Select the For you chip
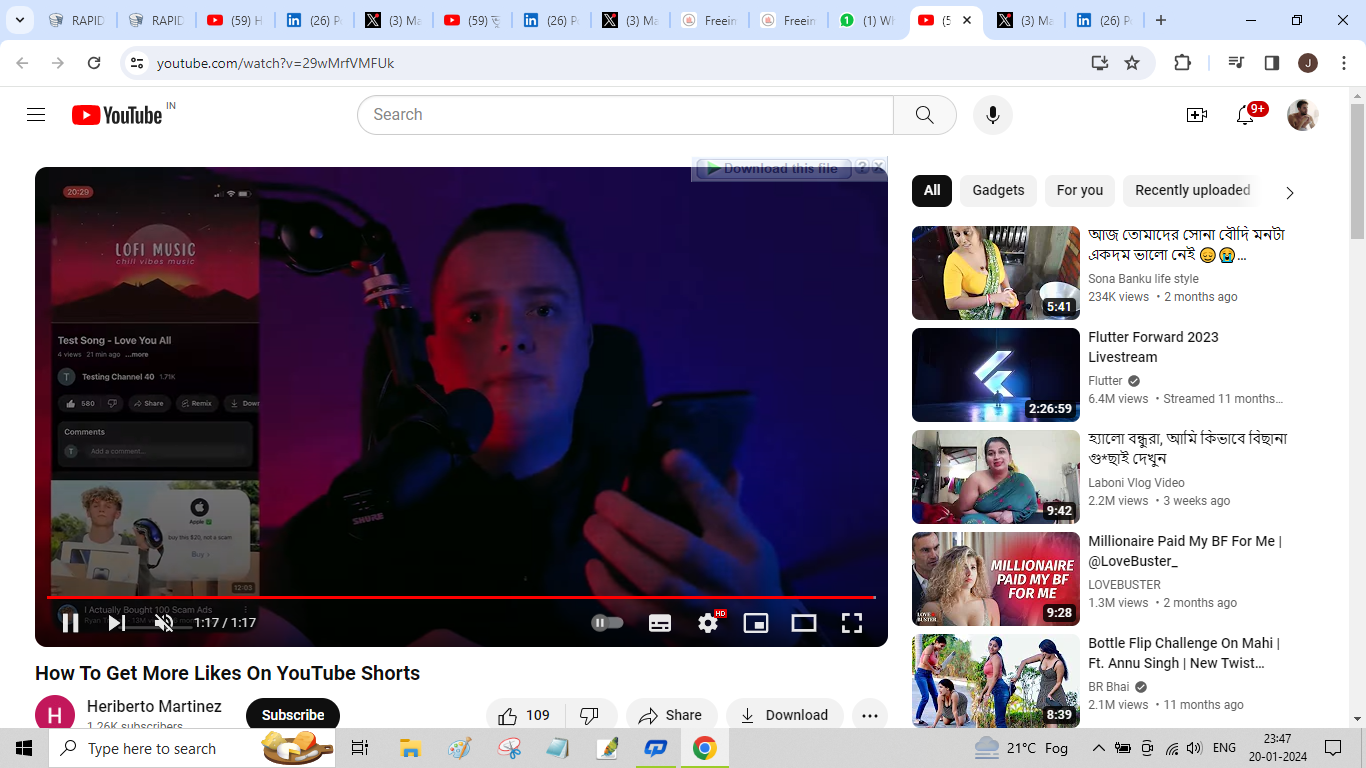Viewport: 1366px width, 768px height. click(1080, 190)
